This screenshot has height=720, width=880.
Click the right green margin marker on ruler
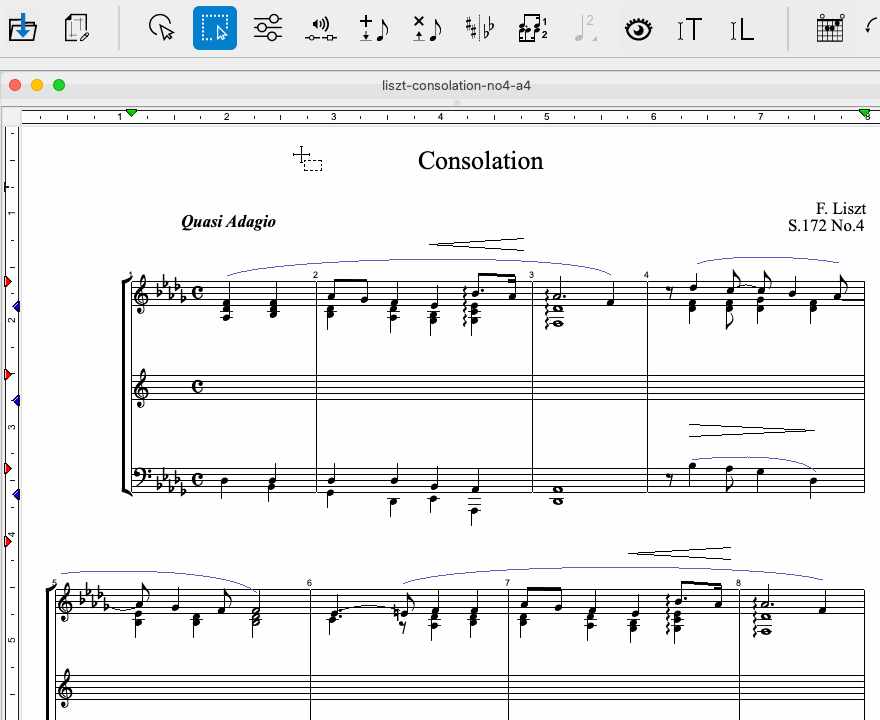864,113
